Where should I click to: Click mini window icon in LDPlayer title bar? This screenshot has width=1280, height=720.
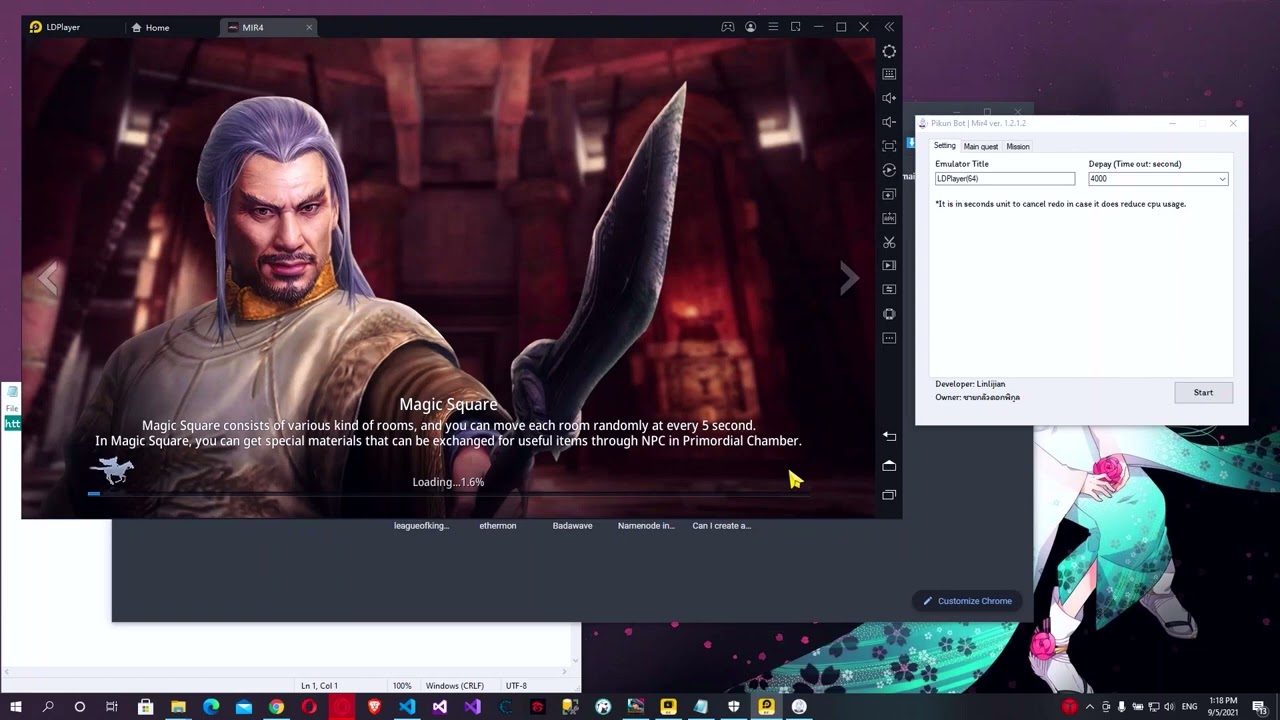coord(796,27)
